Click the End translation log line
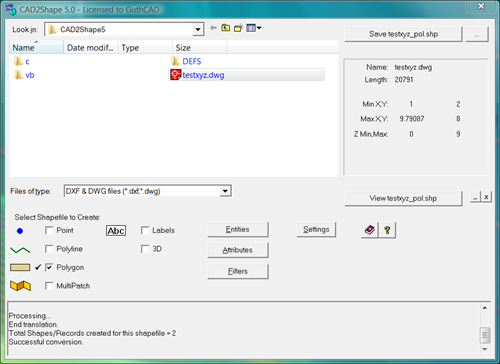The width and height of the screenshot is (500, 364). [x=33, y=324]
